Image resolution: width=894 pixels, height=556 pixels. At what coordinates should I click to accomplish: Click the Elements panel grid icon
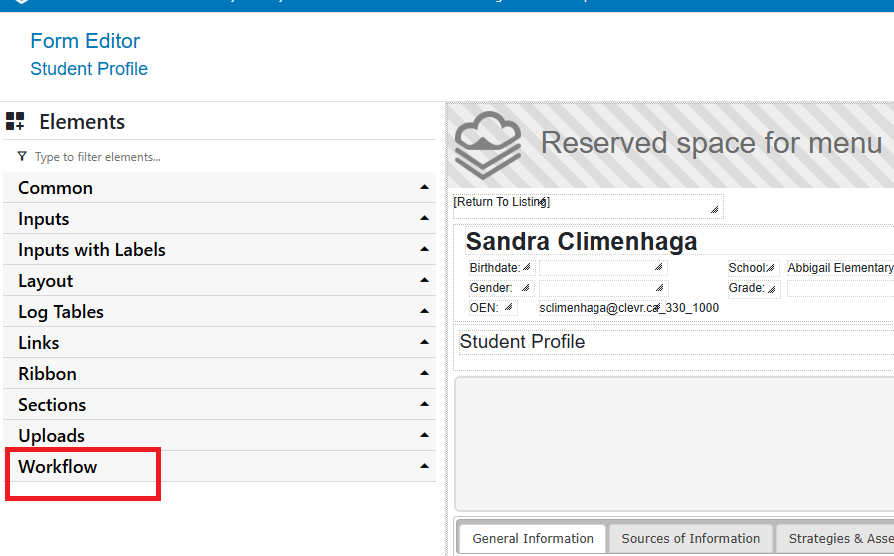15,122
